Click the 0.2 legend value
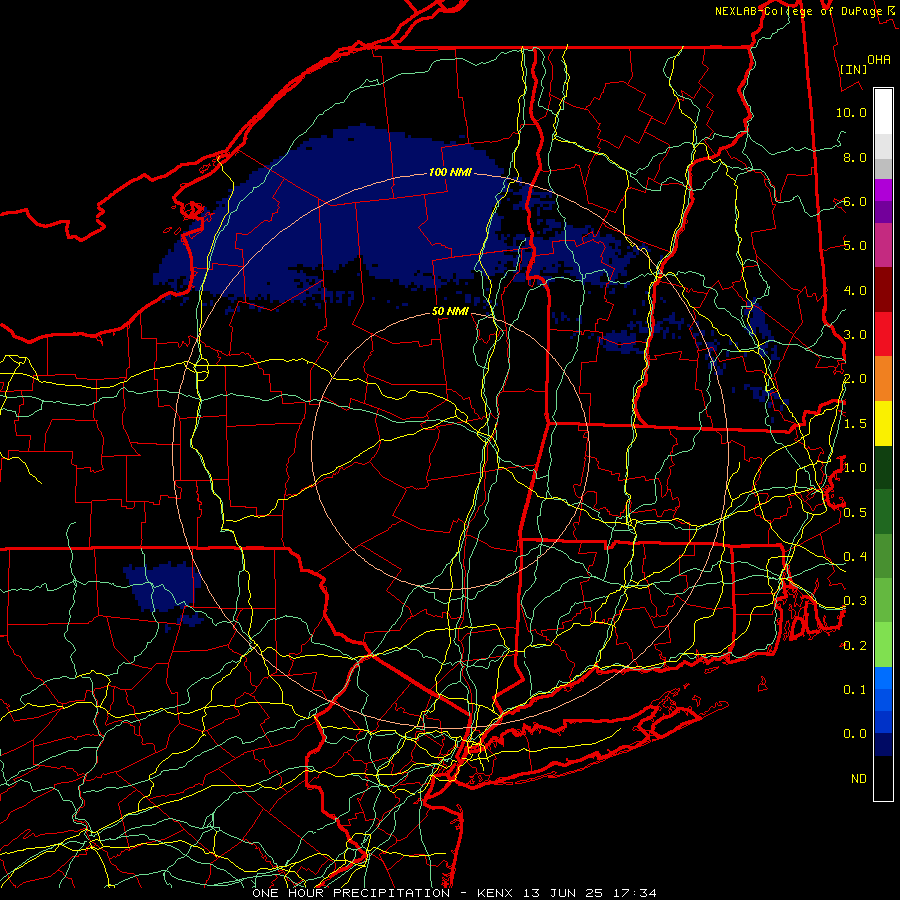 (x=854, y=646)
